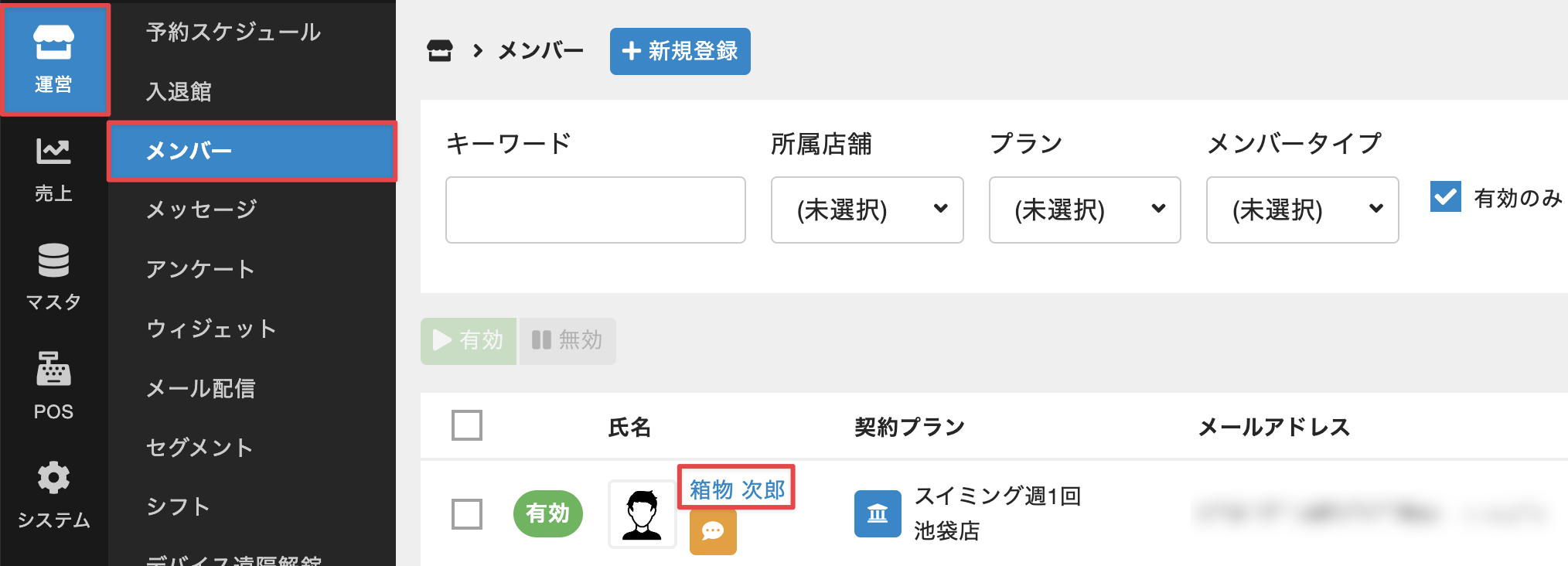1568x566 pixels.
Task: Select メッセージ in the side menu
Action: [x=201, y=209]
